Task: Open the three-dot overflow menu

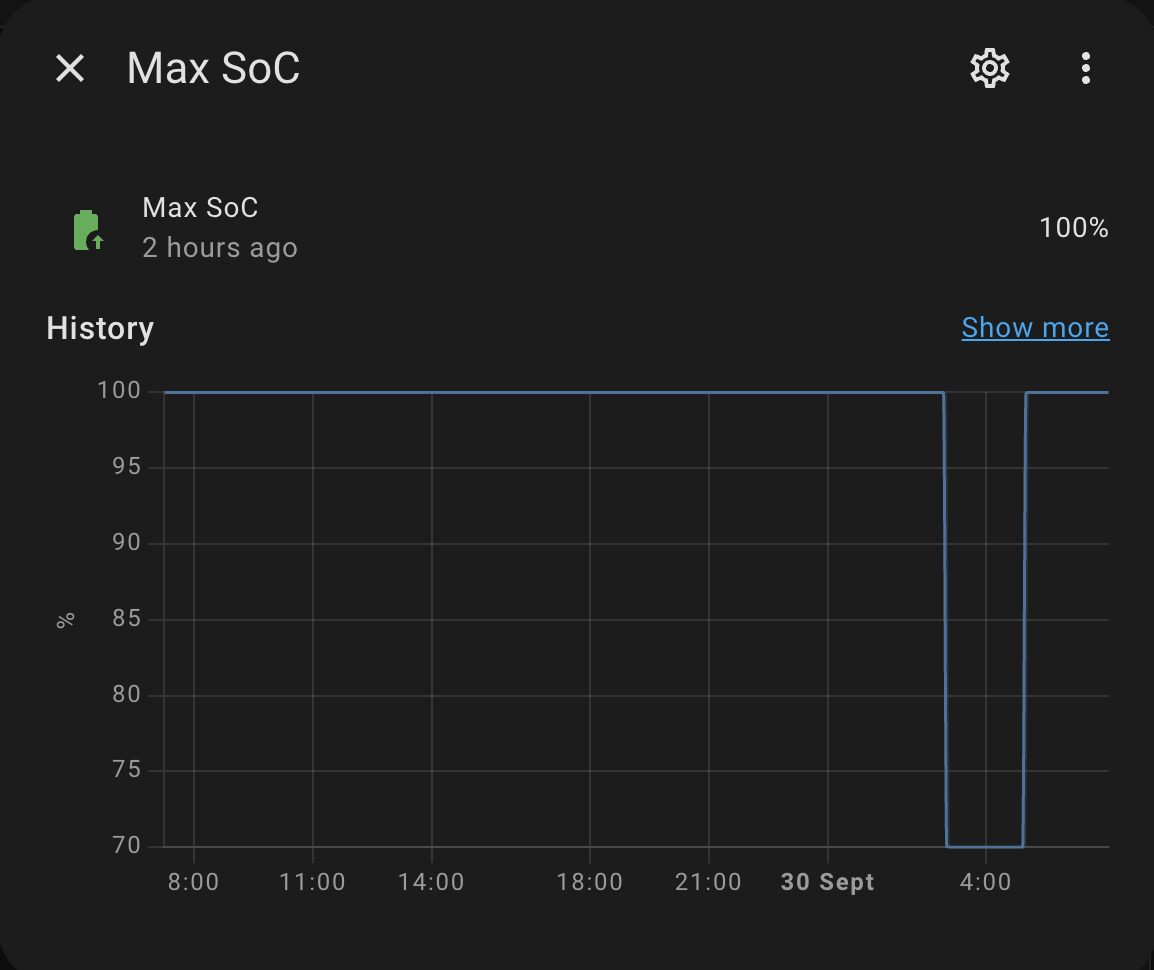Action: (1086, 68)
